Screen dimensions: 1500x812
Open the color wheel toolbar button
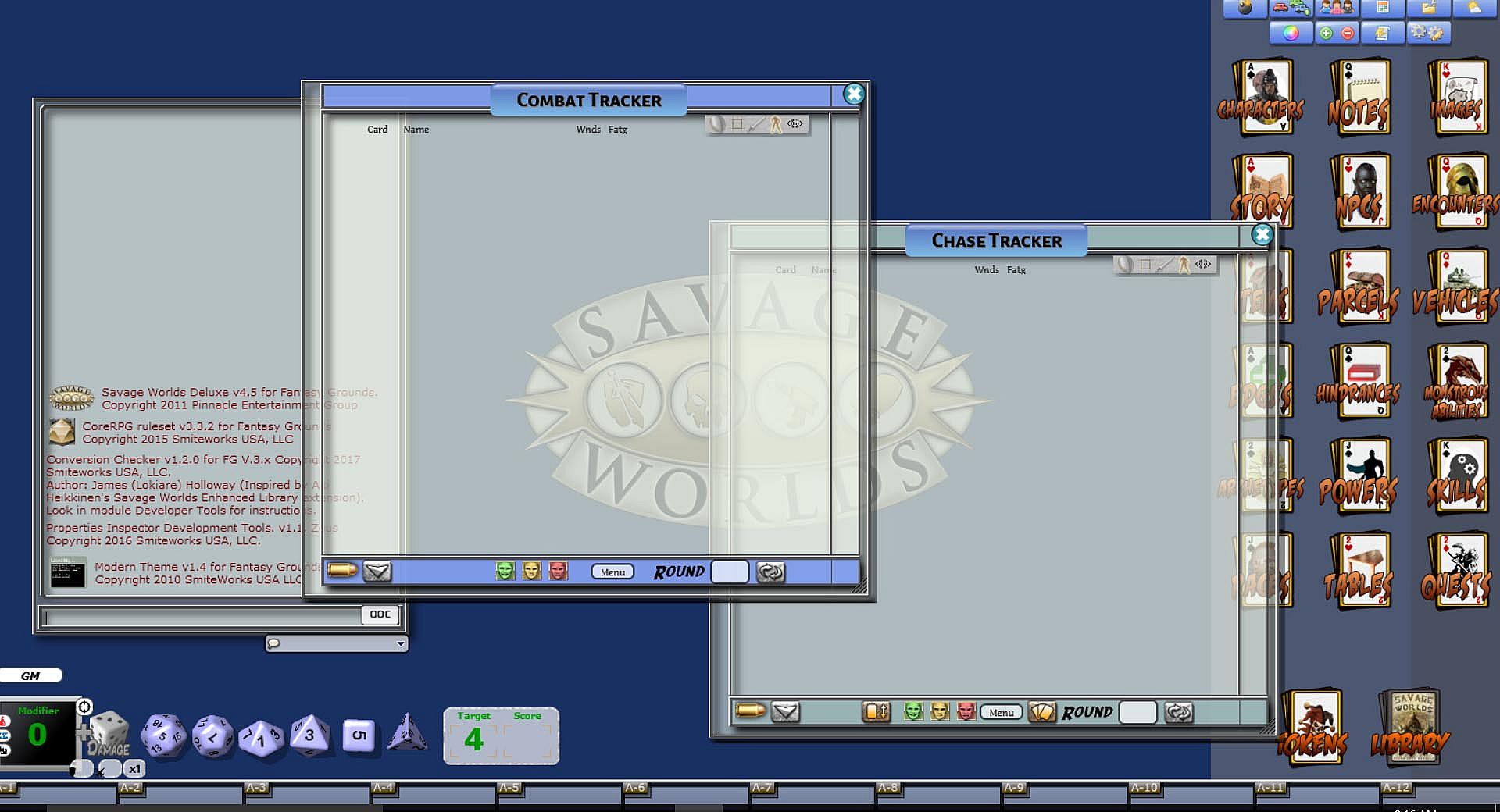click(x=1291, y=33)
